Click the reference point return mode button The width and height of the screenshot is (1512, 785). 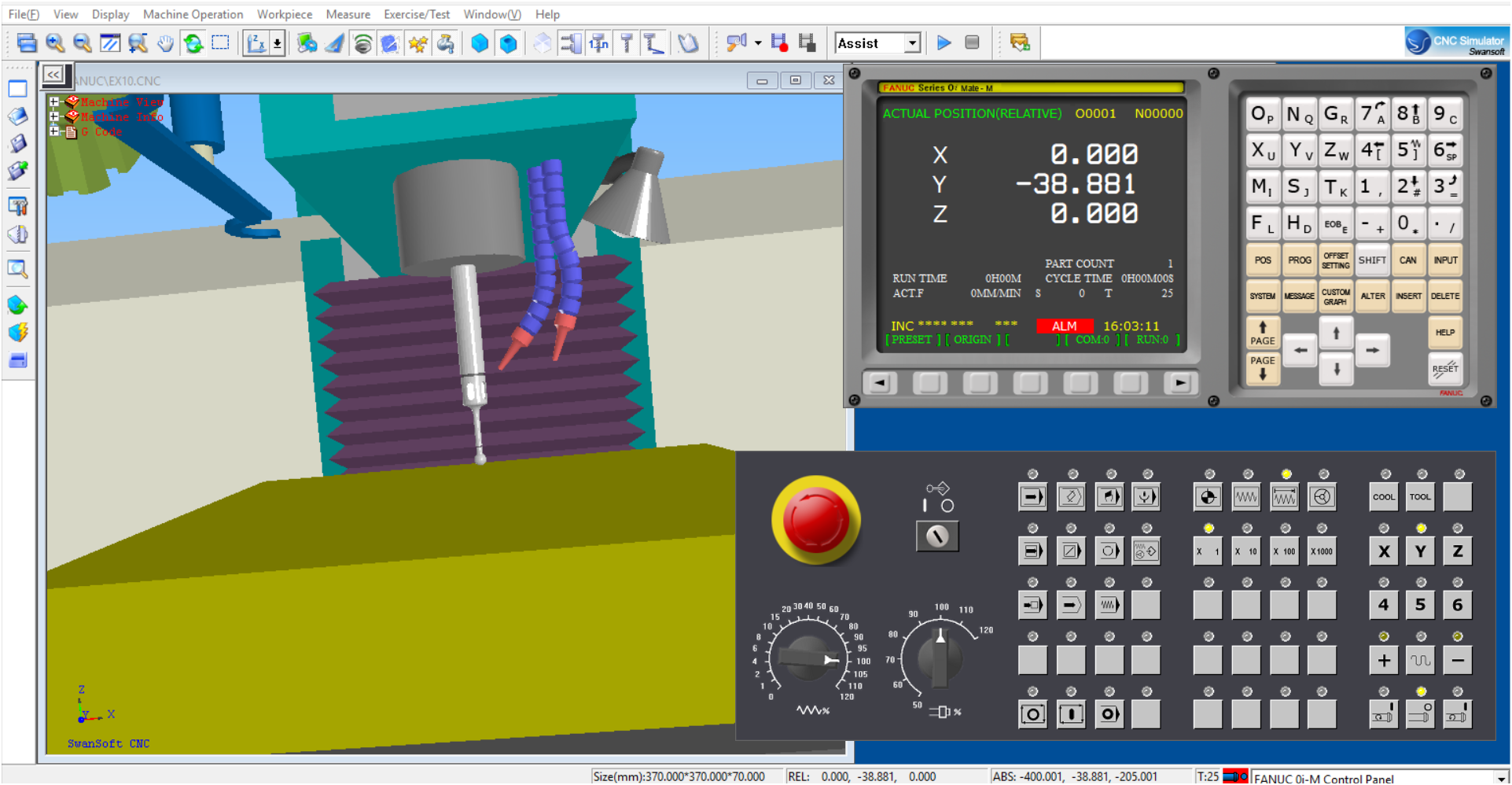(1208, 497)
